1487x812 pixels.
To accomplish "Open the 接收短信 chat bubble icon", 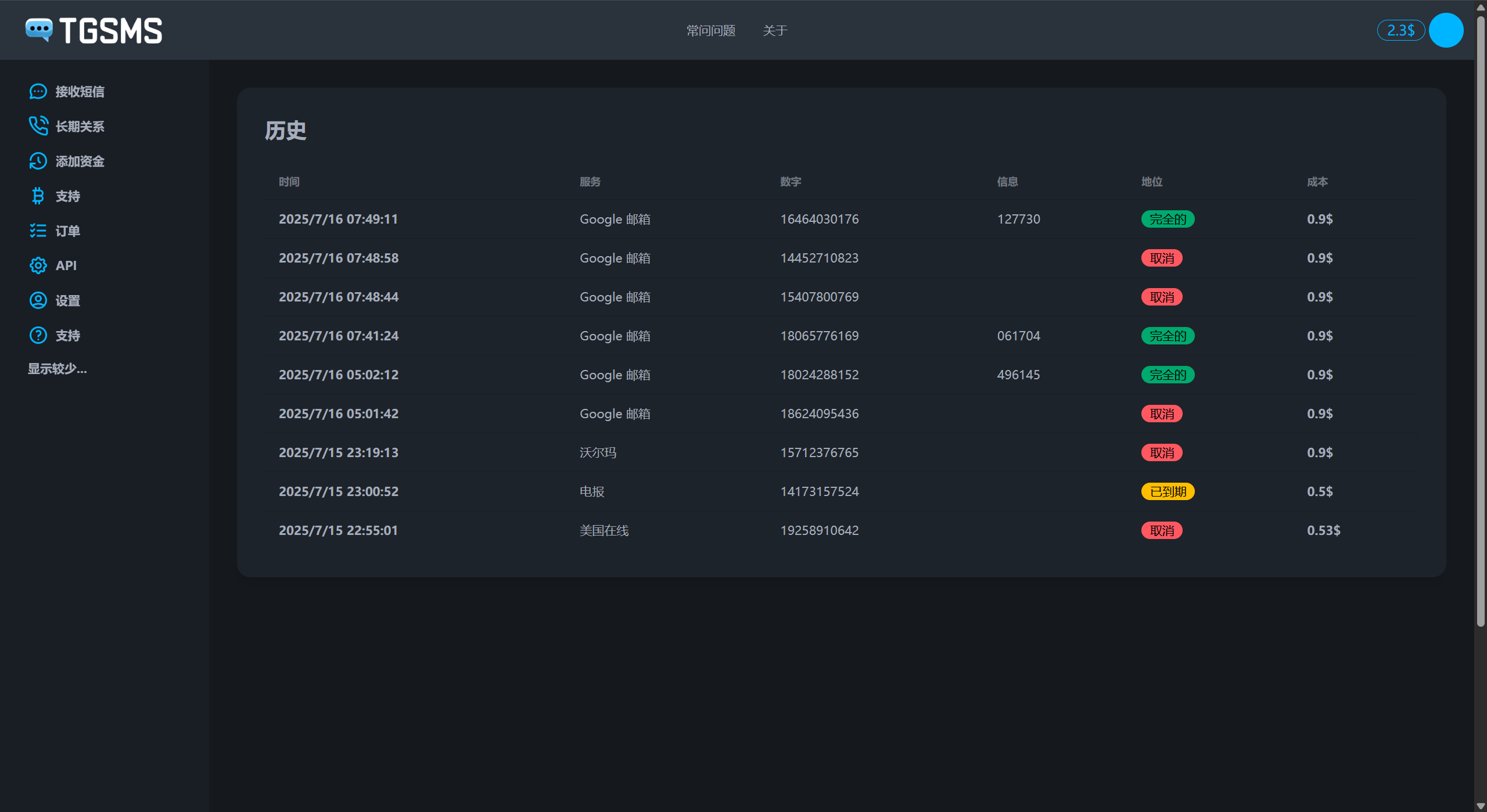I will click(38, 92).
